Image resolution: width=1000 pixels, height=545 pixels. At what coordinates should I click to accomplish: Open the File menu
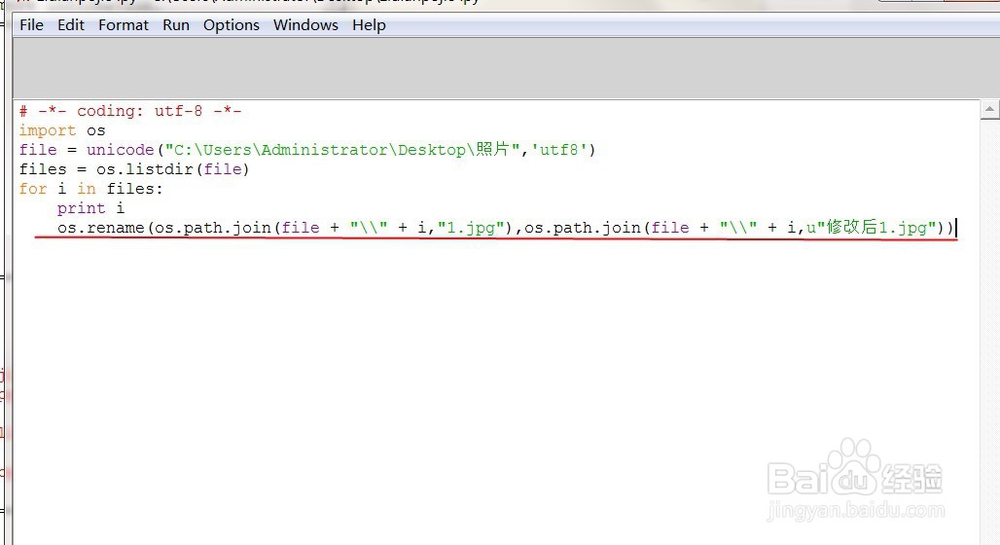(31, 25)
